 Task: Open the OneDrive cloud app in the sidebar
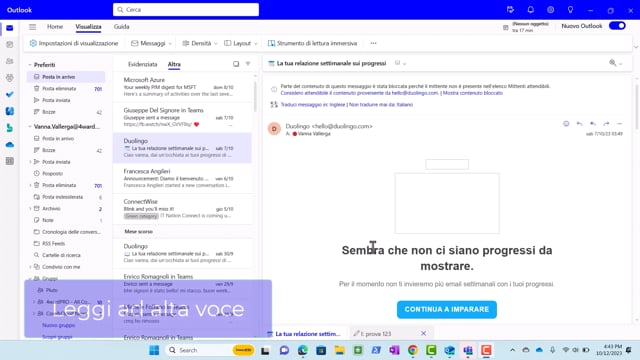10,144
